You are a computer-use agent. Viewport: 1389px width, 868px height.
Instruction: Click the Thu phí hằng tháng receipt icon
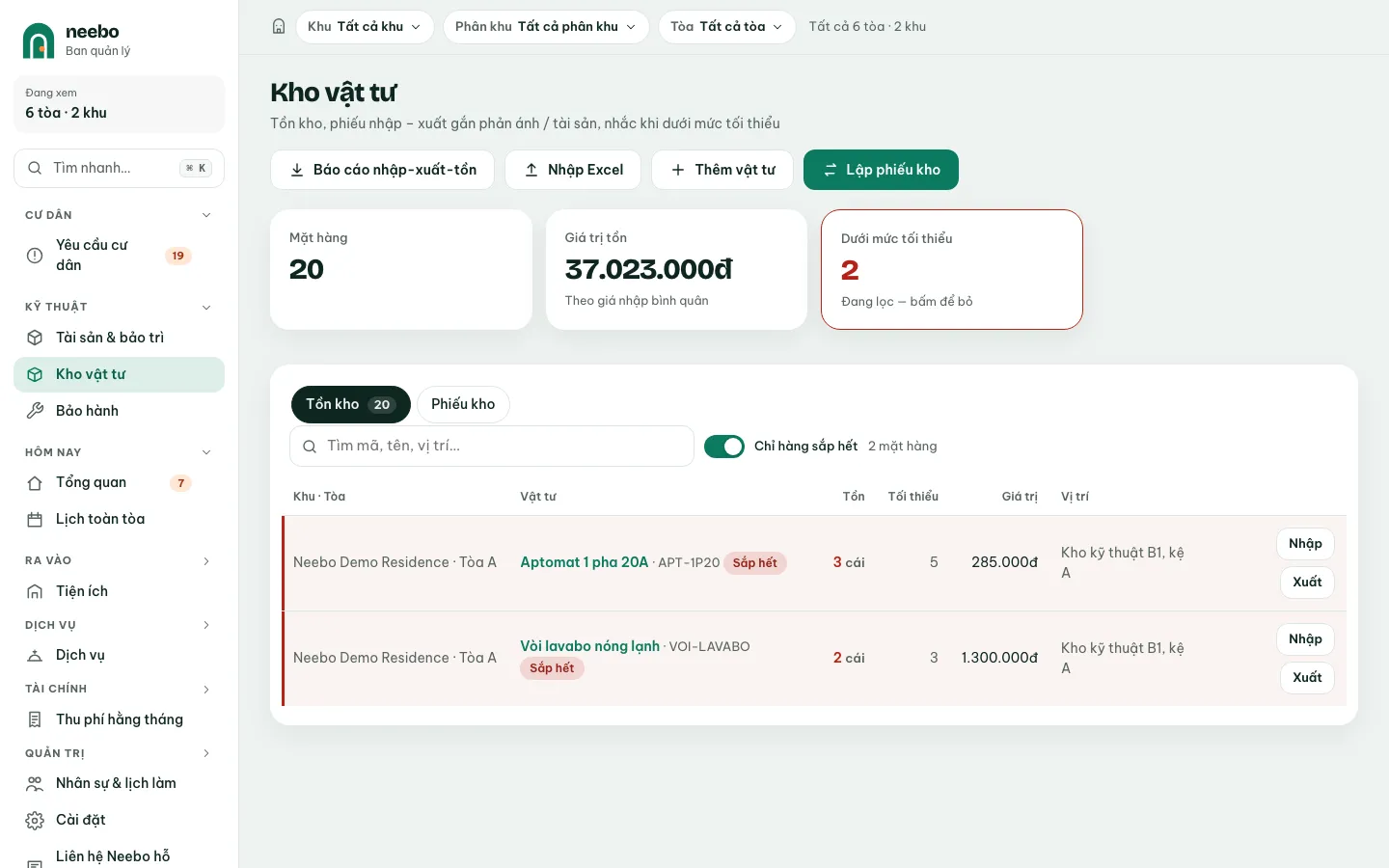tap(35, 719)
